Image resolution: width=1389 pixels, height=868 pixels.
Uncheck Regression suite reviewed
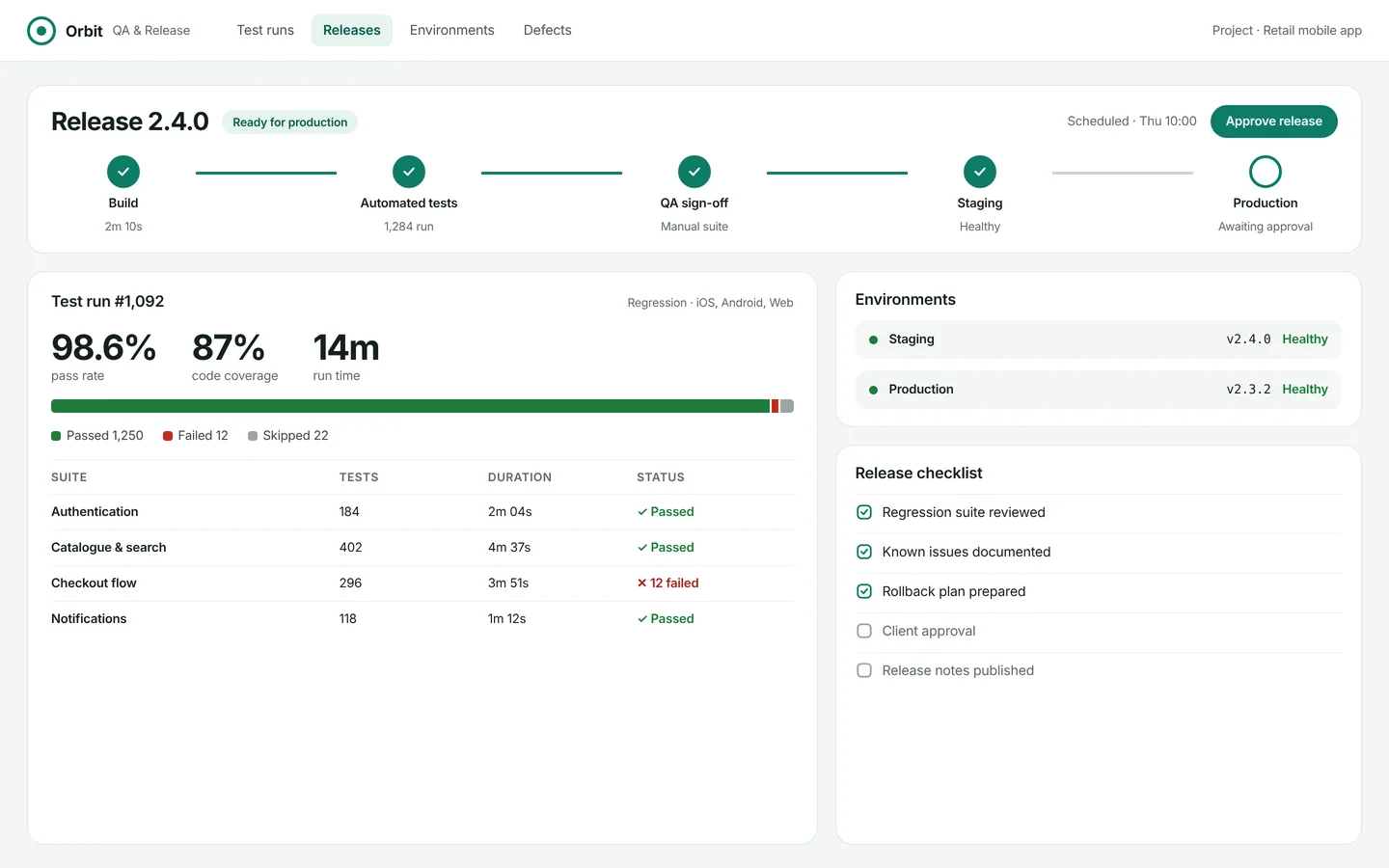click(864, 512)
